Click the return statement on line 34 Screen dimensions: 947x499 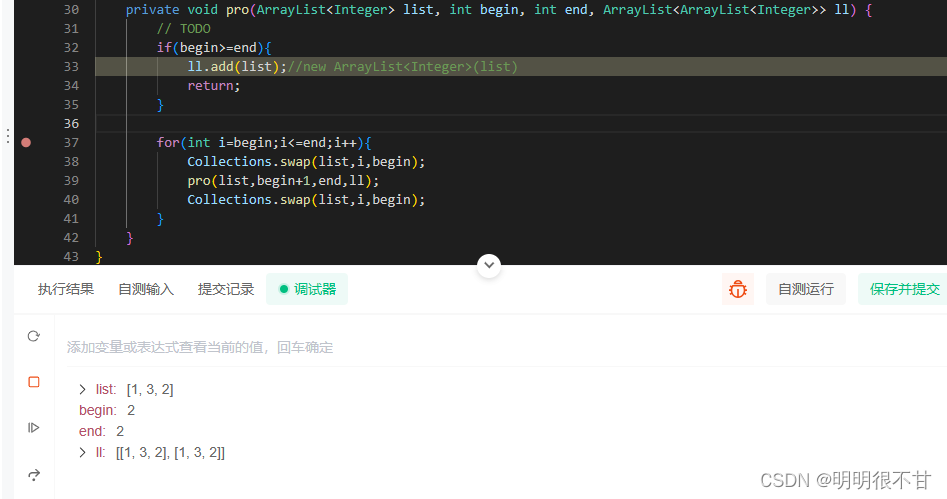coord(214,86)
